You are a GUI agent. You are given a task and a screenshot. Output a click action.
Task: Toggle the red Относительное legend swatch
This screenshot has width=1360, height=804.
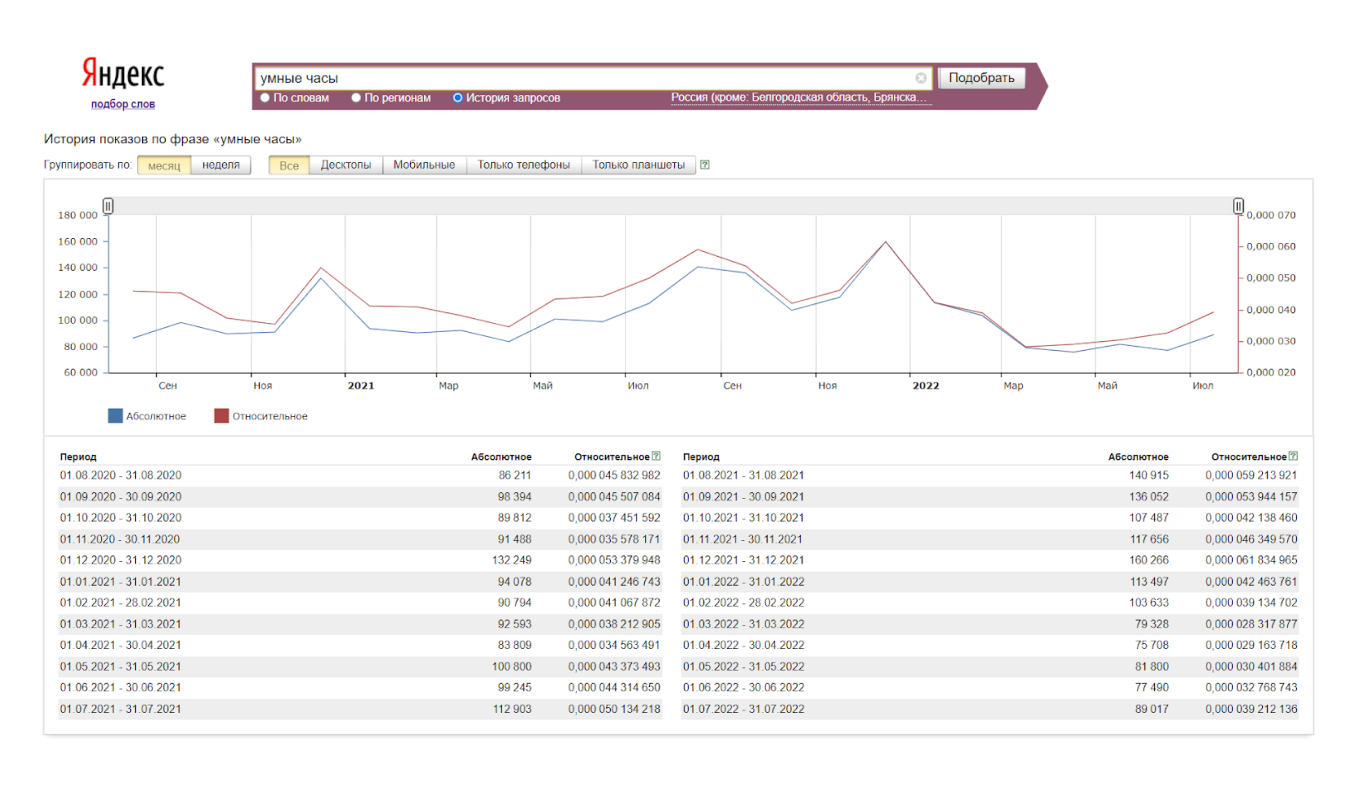(x=221, y=416)
